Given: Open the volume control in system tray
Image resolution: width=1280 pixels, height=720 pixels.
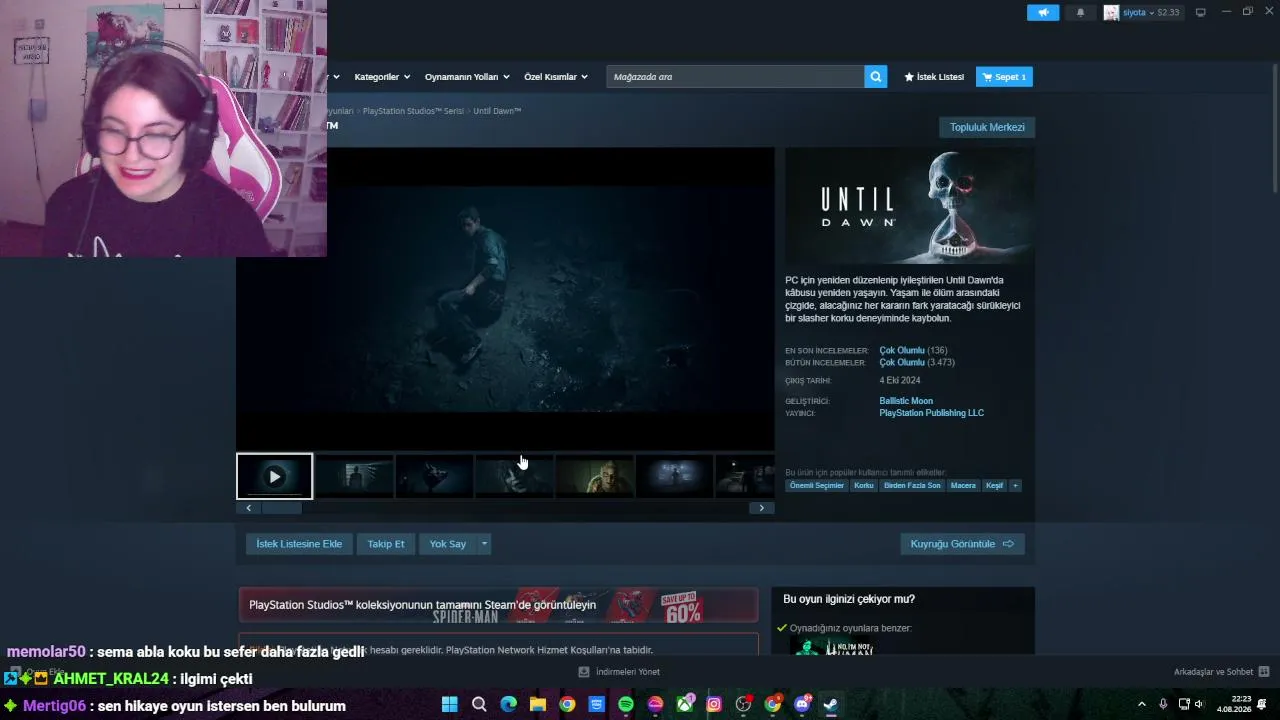Looking at the screenshot, I should (1199, 704).
